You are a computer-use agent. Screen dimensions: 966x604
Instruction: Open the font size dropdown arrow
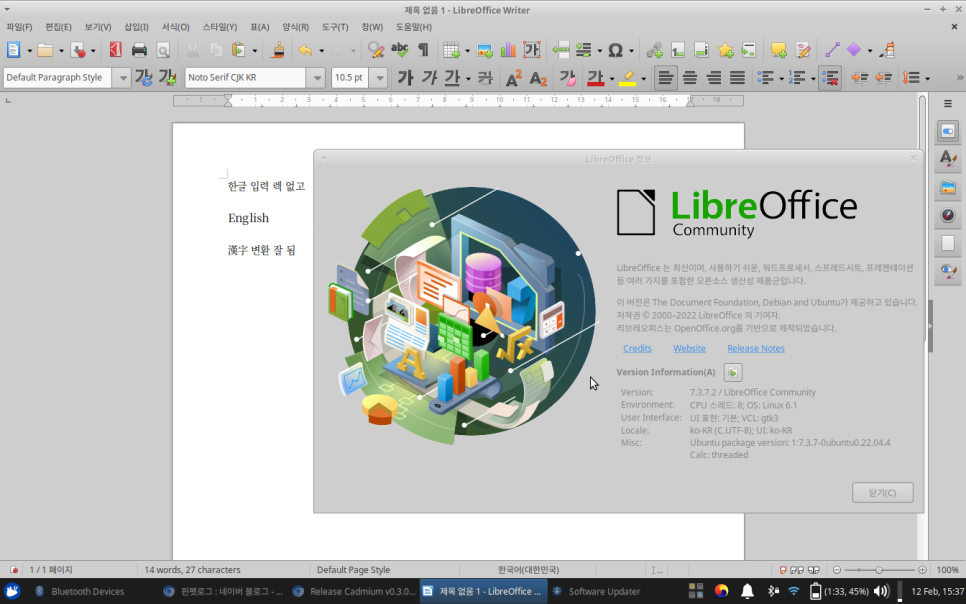380,78
